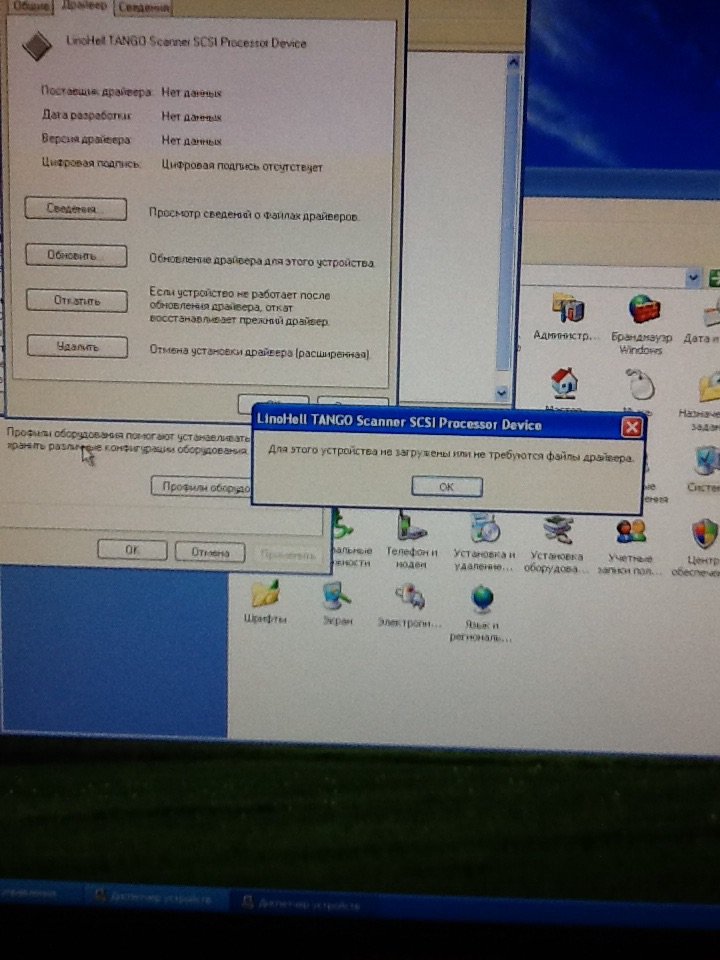The image size is (720, 960).
Task: Click Отмена in the System Properties window
Action: click(210, 552)
